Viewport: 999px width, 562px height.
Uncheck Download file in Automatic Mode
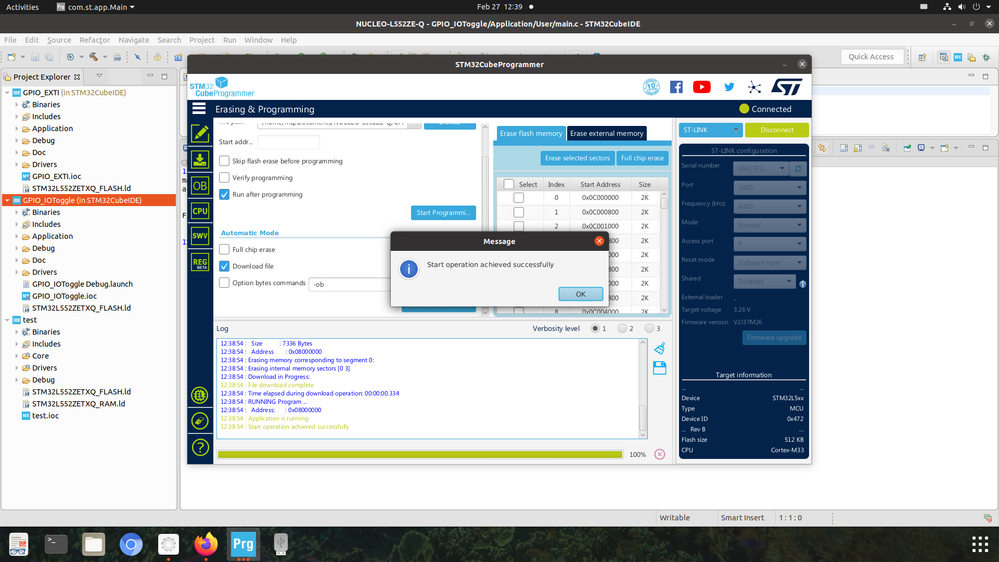(x=224, y=266)
